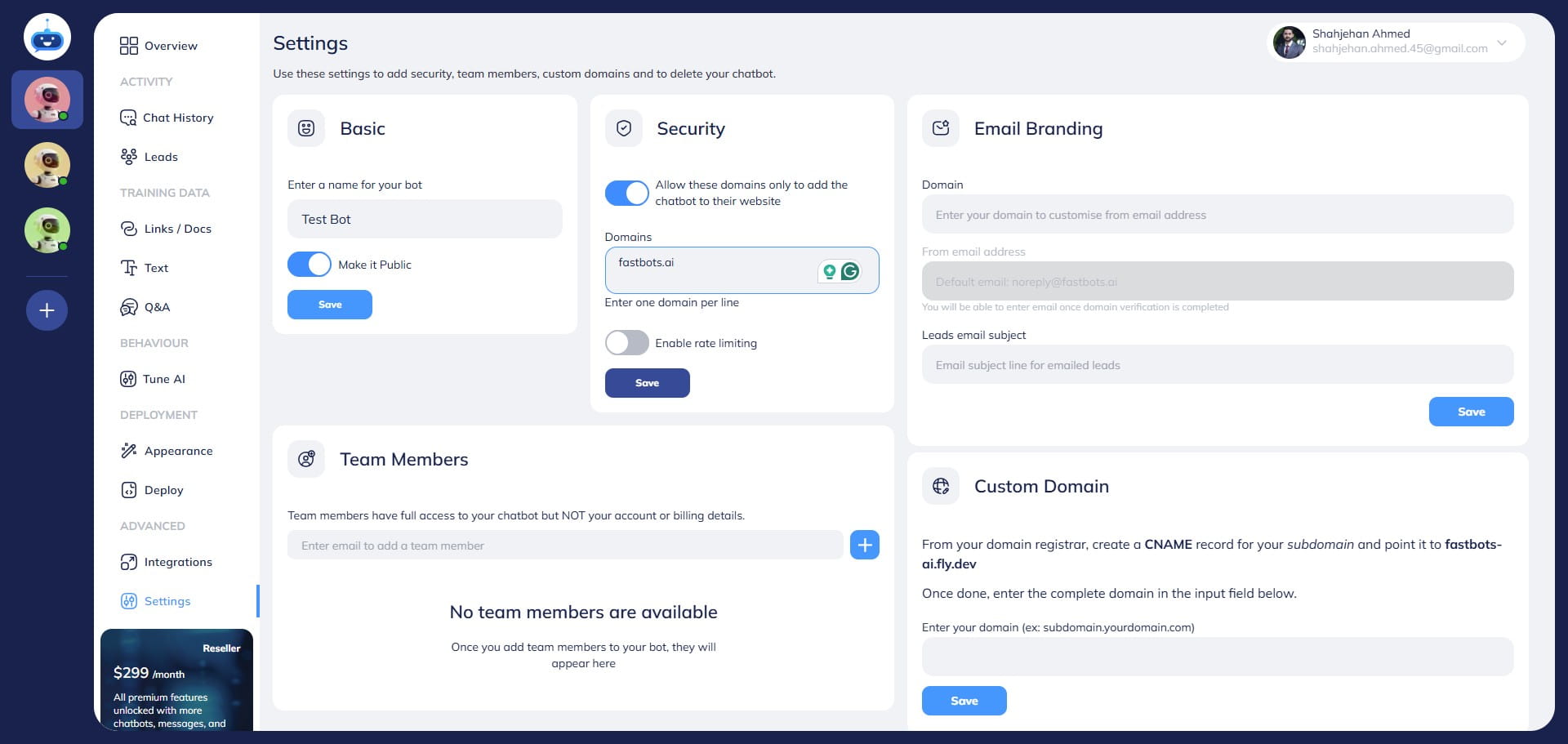Click the 'Settings' page heading

coord(310,43)
